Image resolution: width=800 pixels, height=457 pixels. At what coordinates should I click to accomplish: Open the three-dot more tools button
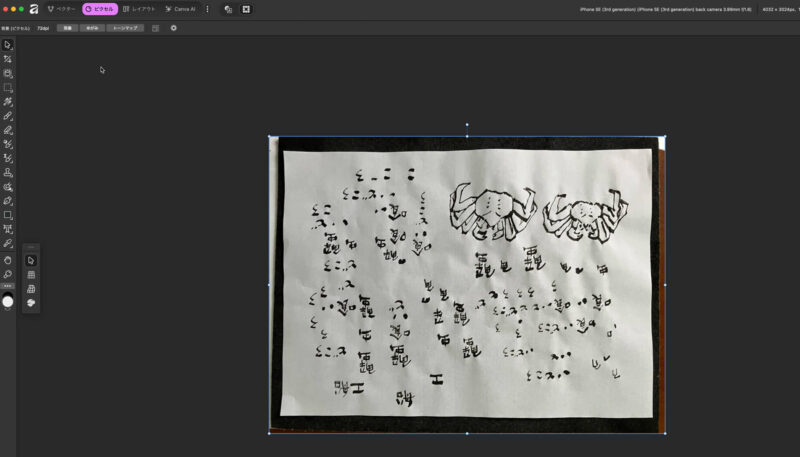(x=8, y=286)
